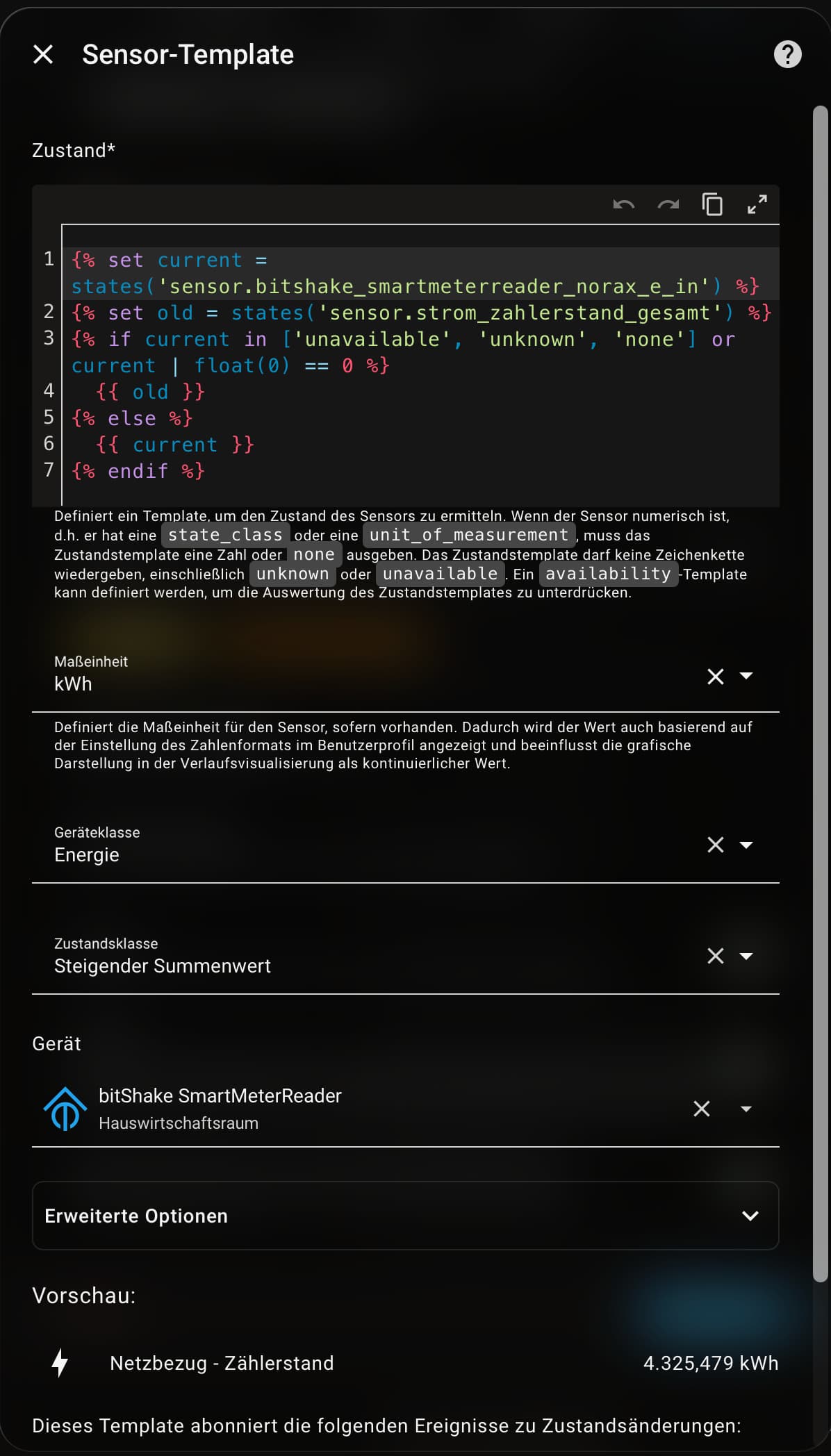Viewport: 831px width, 1456px height.
Task: Clear the Geräteklasse Energie value
Action: tap(716, 845)
